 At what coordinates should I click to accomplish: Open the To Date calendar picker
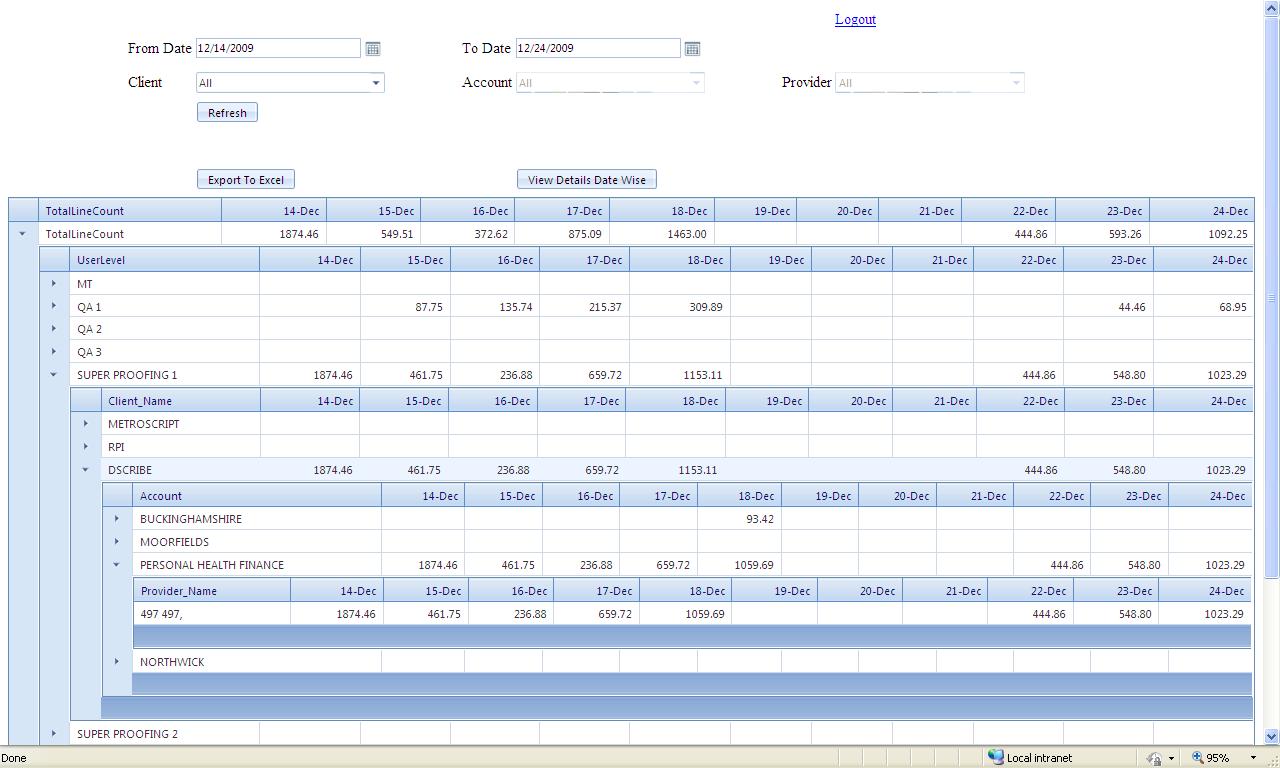pos(692,48)
